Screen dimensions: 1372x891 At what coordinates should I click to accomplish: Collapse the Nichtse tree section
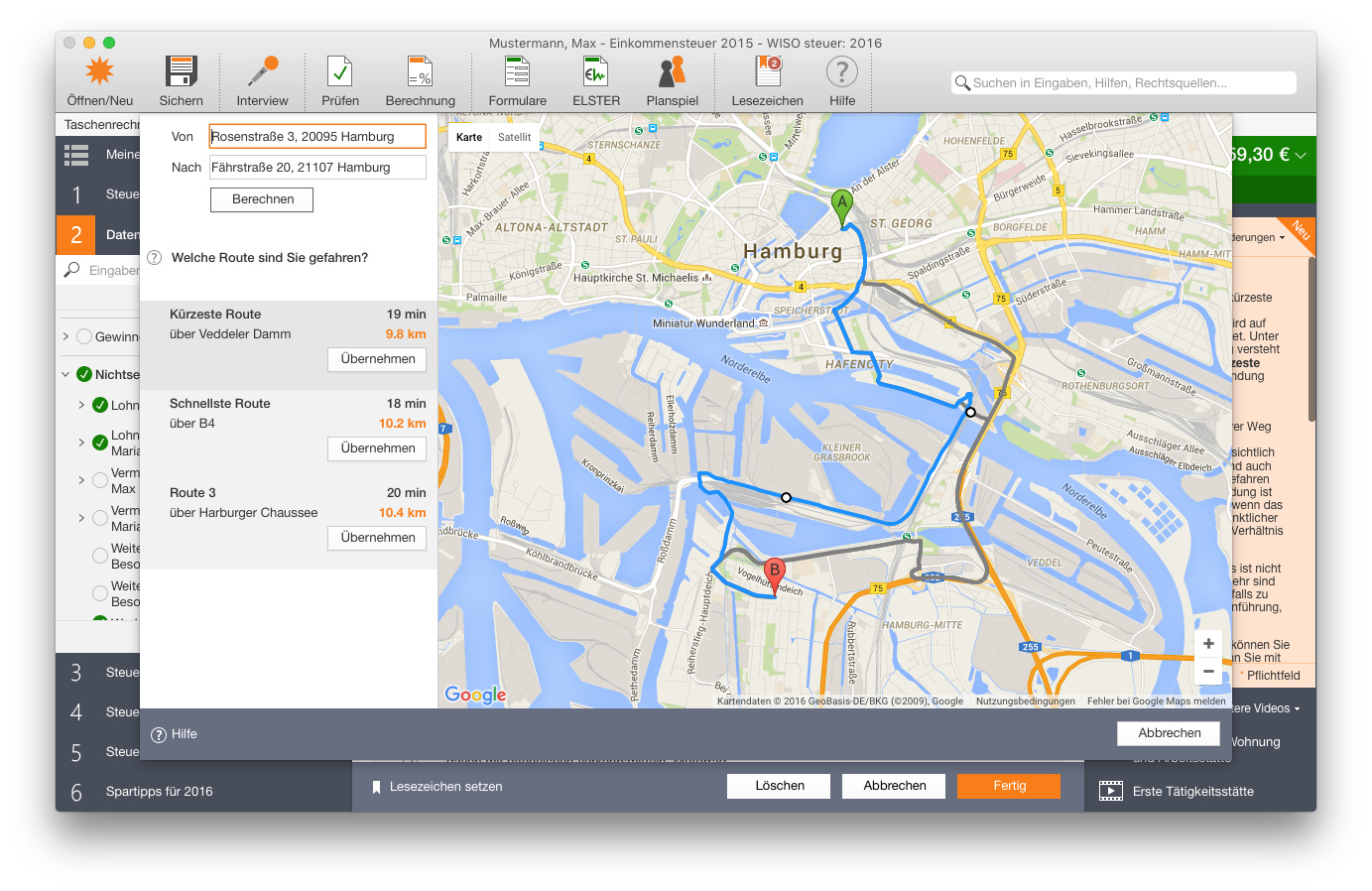66,374
